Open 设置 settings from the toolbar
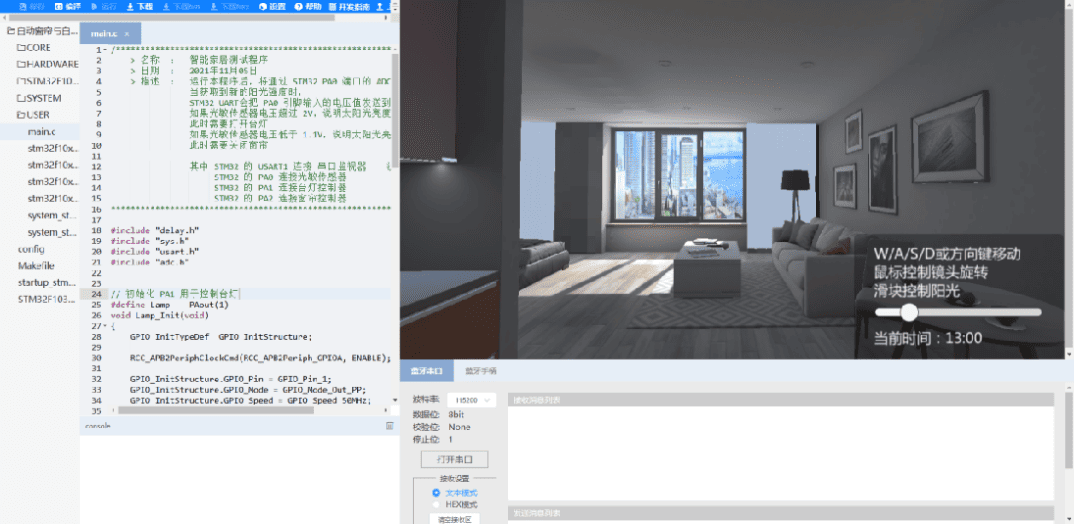The height and width of the screenshot is (524, 1075). tap(272, 6)
